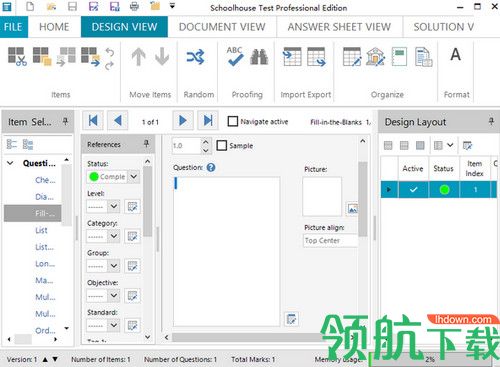Switch to the SOLUTION V tab

444,27
